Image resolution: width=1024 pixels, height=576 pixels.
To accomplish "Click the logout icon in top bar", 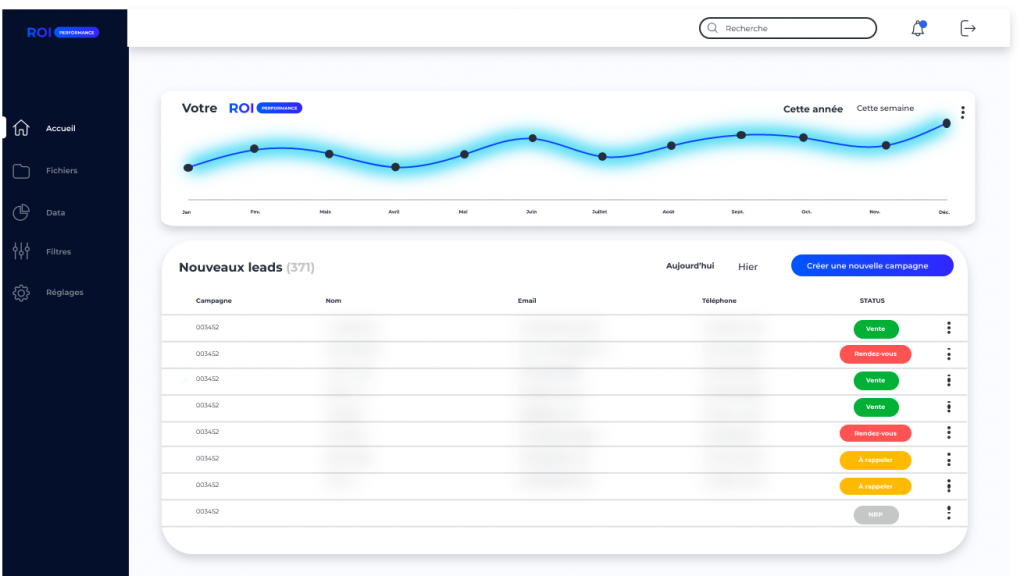I will click(968, 28).
